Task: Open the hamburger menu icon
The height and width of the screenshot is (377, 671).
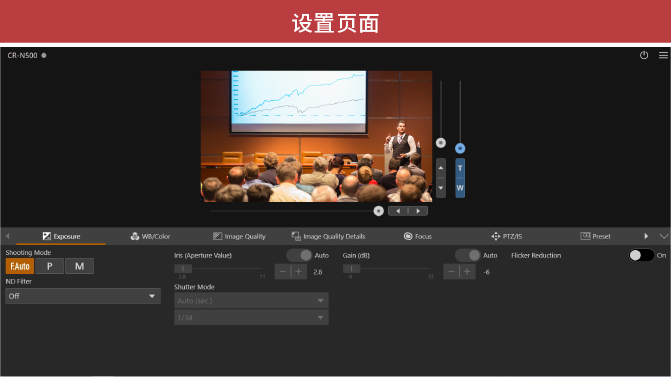Action: point(663,55)
